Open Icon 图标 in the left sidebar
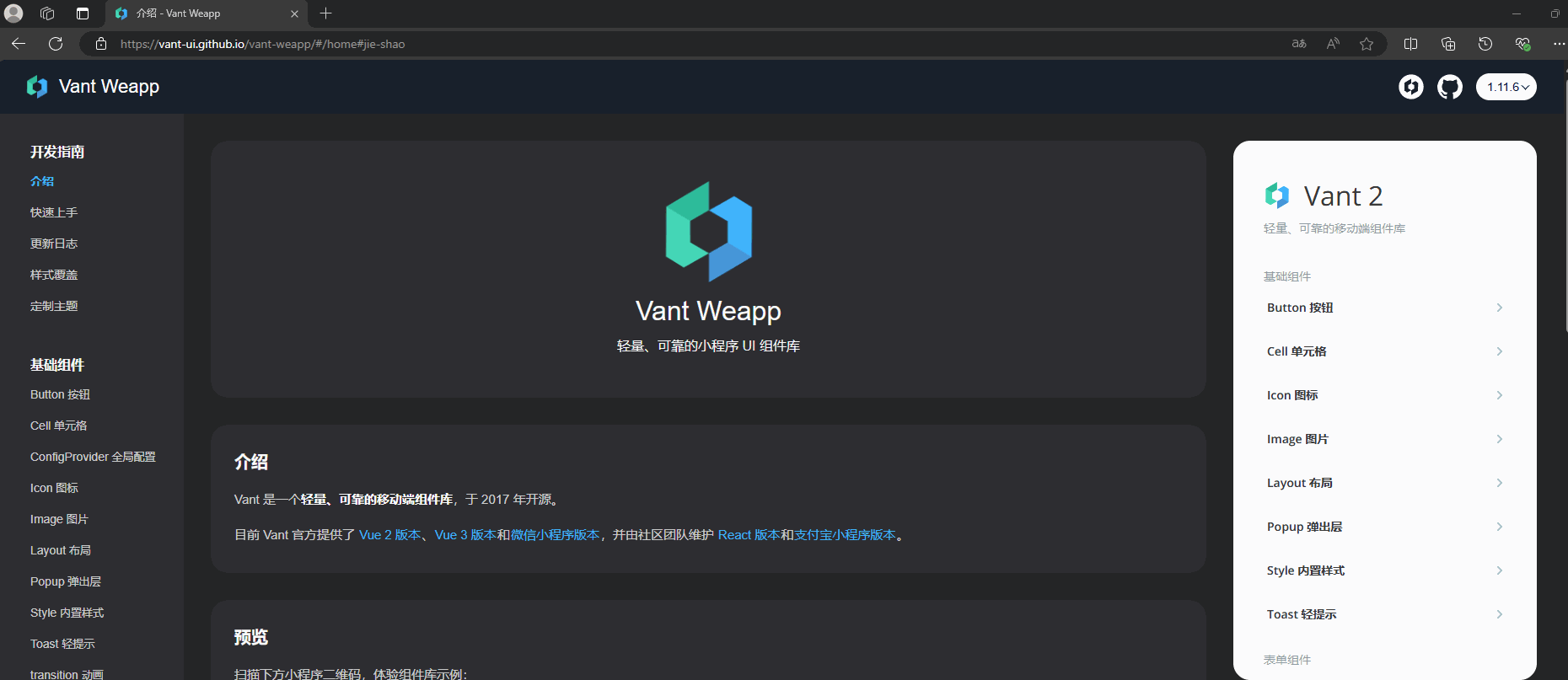Screen dimensions: 1568x680 click(54, 488)
